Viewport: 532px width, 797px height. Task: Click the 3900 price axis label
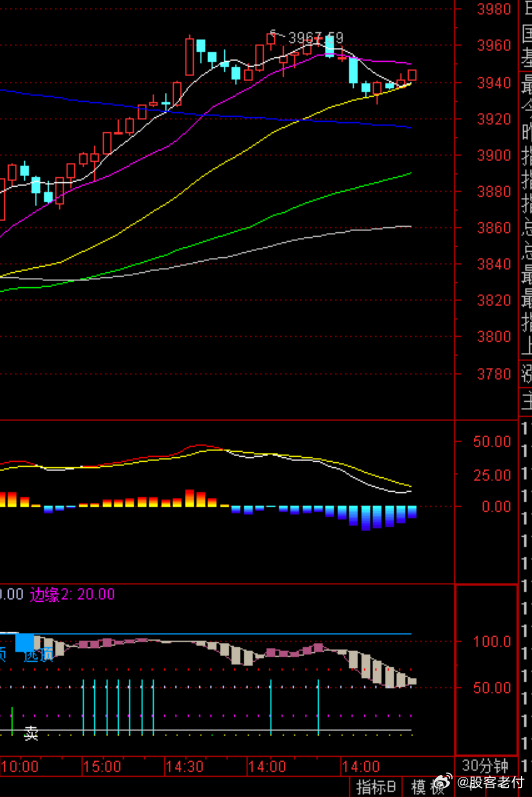coord(493,155)
